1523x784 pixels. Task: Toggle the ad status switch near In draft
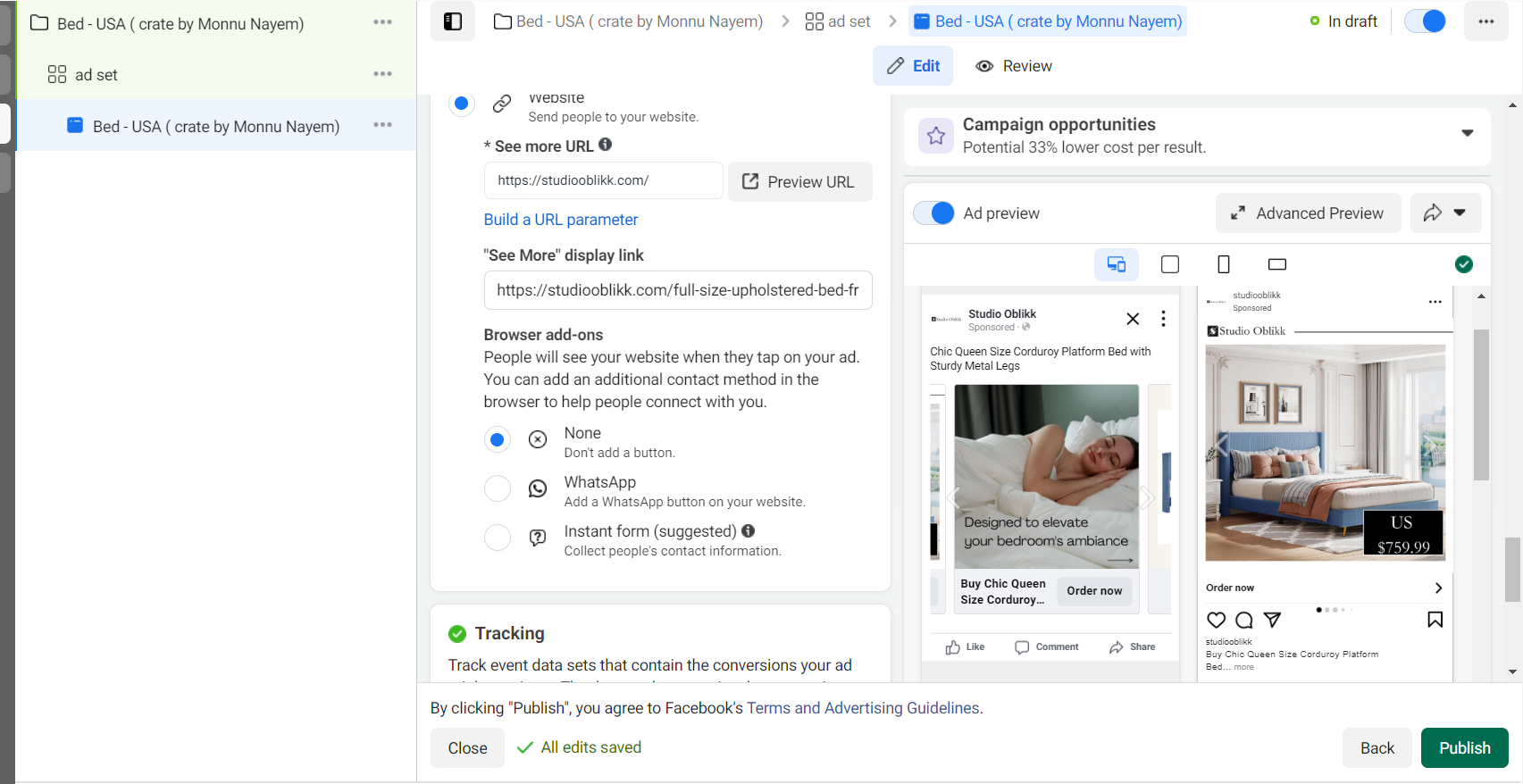(x=1425, y=21)
